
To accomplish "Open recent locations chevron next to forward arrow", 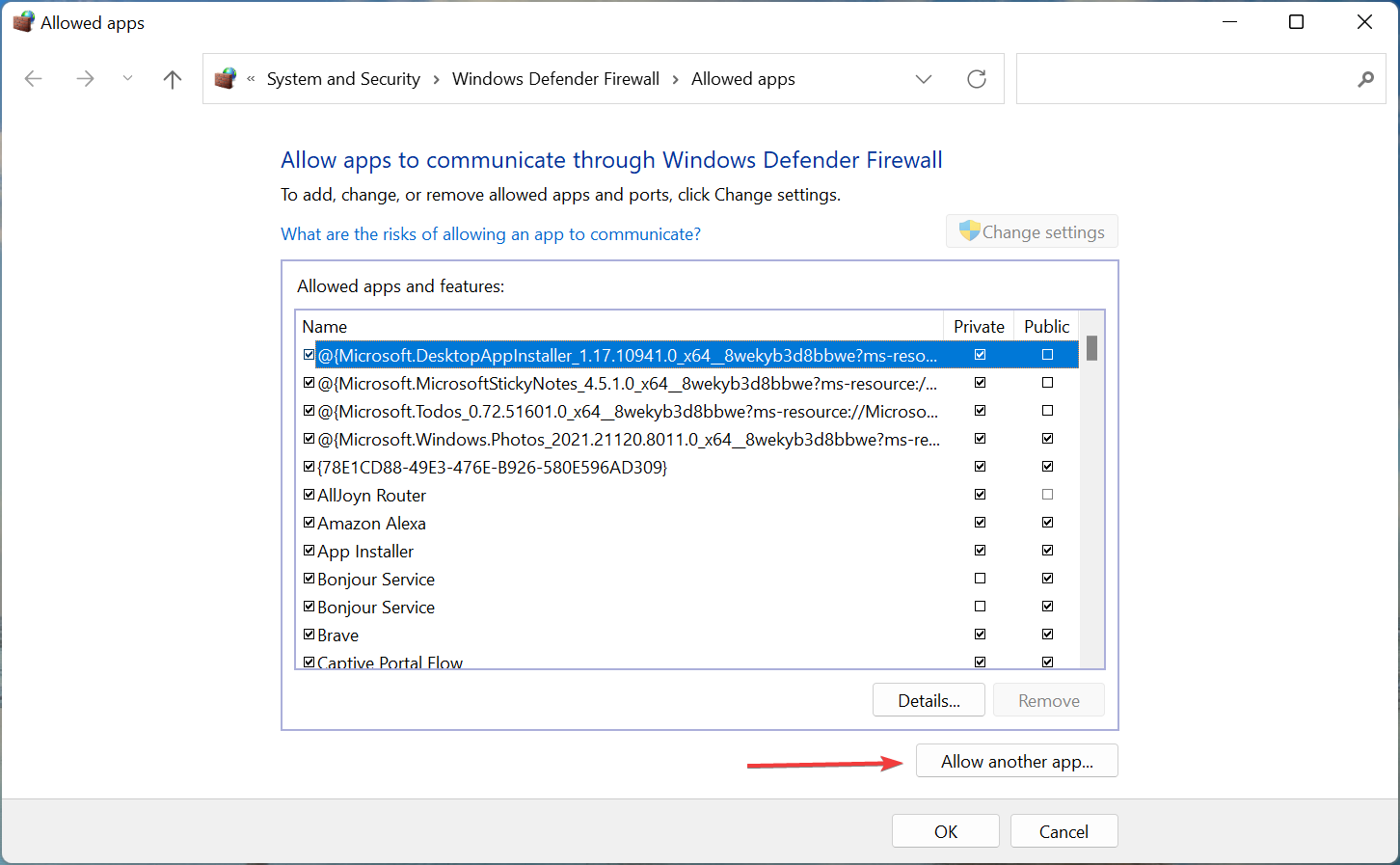I will click(x=127, y=79).
